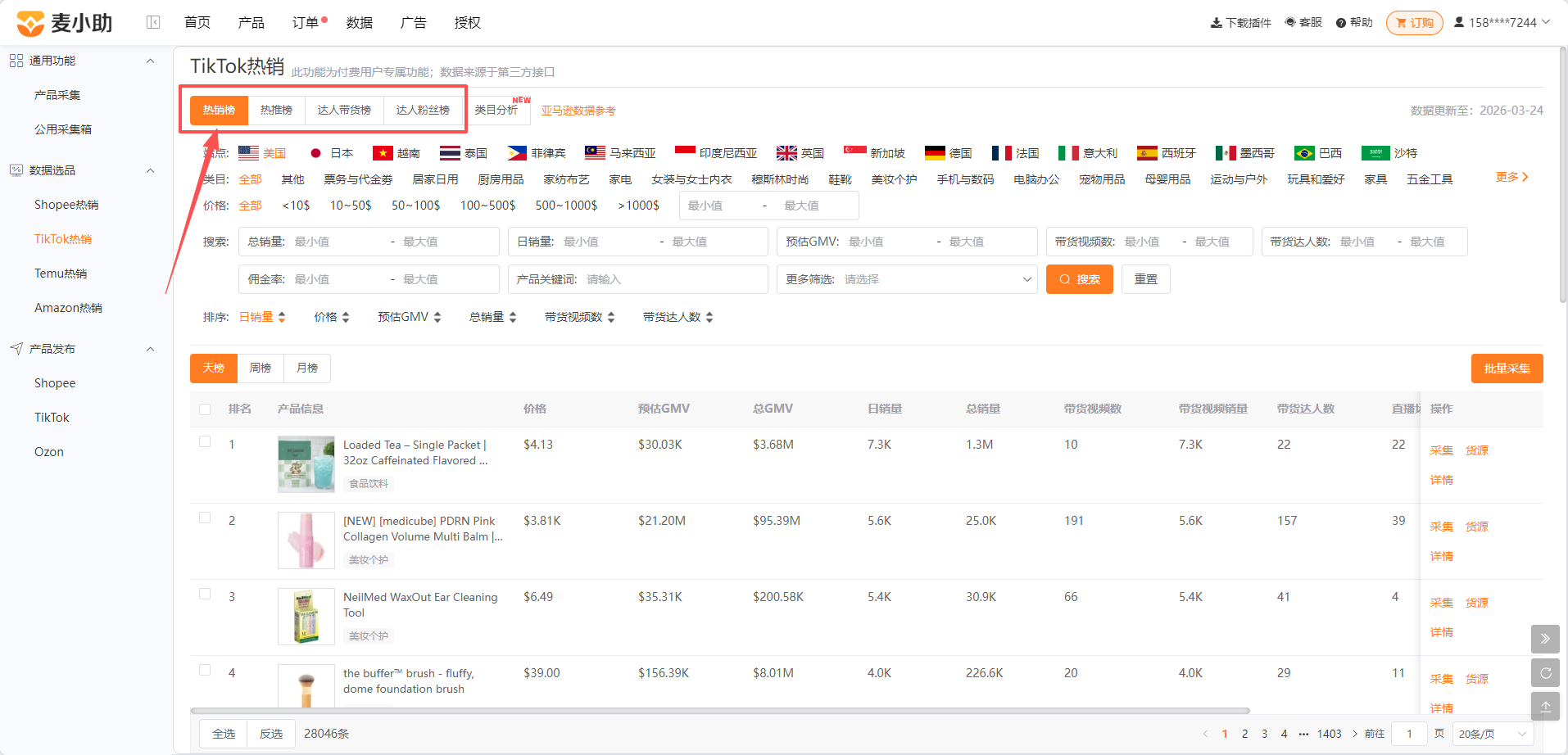Switch to the 周榜 tab
Image resolution: width=1568 pixels, height=755 pixels.
(x=261, y=368)
